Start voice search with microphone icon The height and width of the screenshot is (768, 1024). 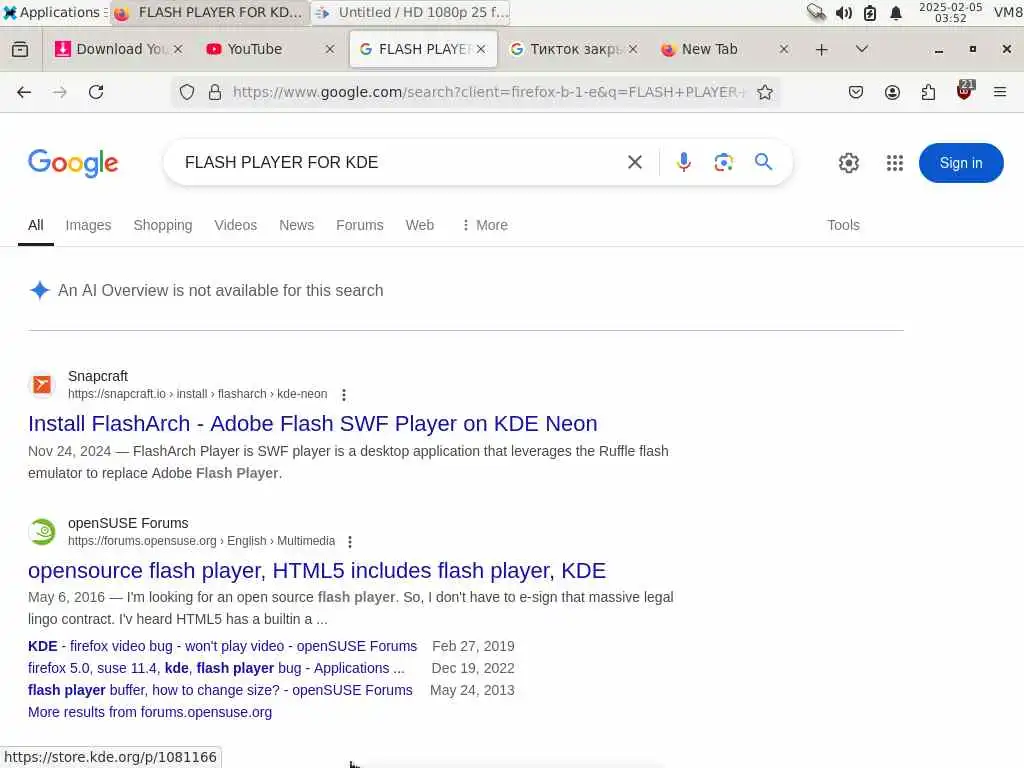click(x=684, y=162)
